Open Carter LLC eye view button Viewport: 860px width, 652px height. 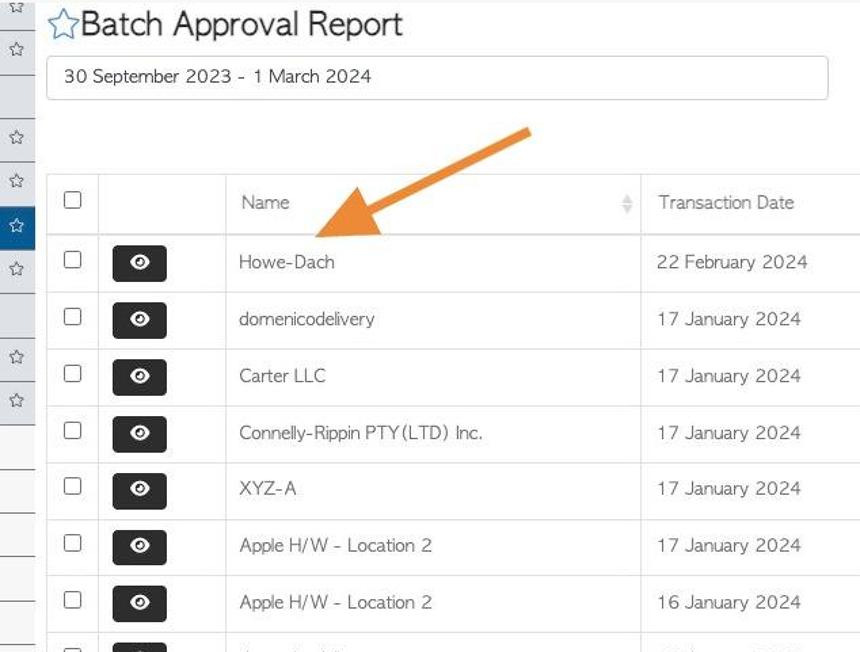coord(139,377)
